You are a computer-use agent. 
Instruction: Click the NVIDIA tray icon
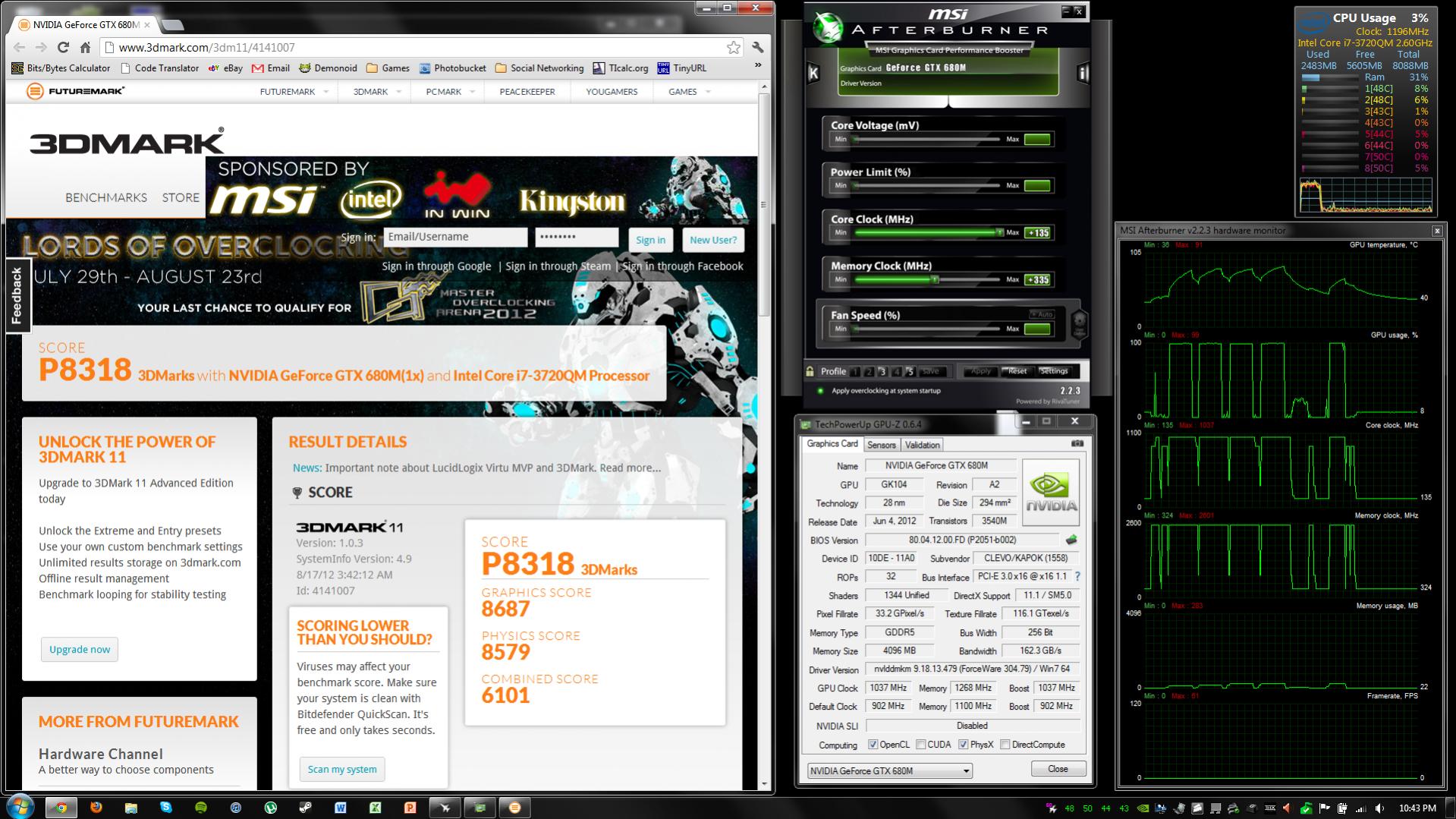pos(1143,808)
